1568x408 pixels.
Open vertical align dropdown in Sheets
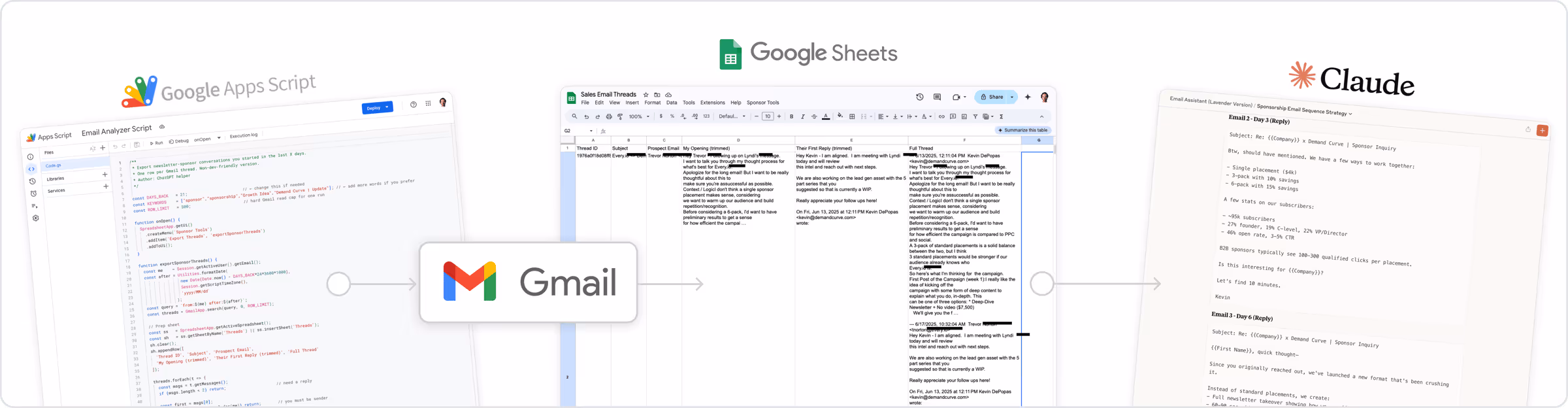(897, 116)
